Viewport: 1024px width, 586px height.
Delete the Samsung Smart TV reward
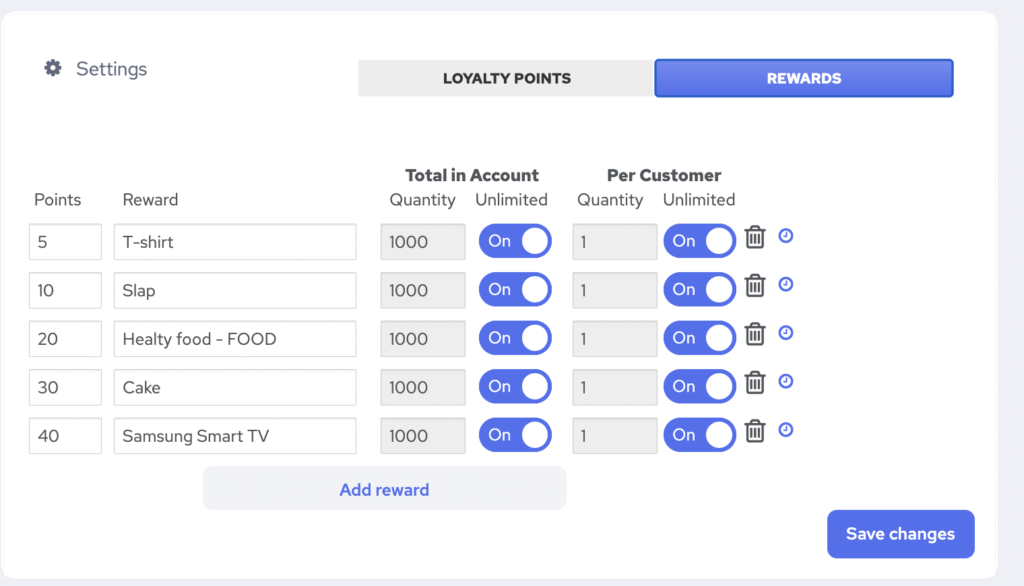coord(755,432)
